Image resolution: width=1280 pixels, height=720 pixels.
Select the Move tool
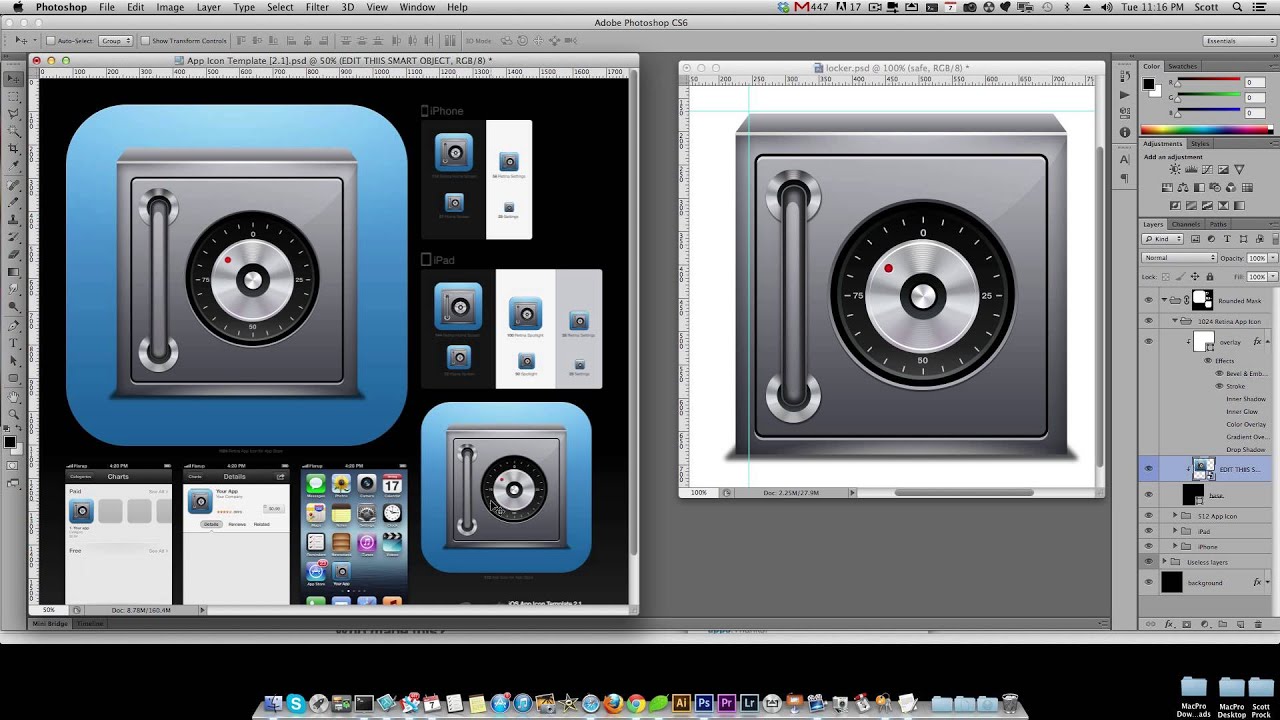click(x=13, y=77)
